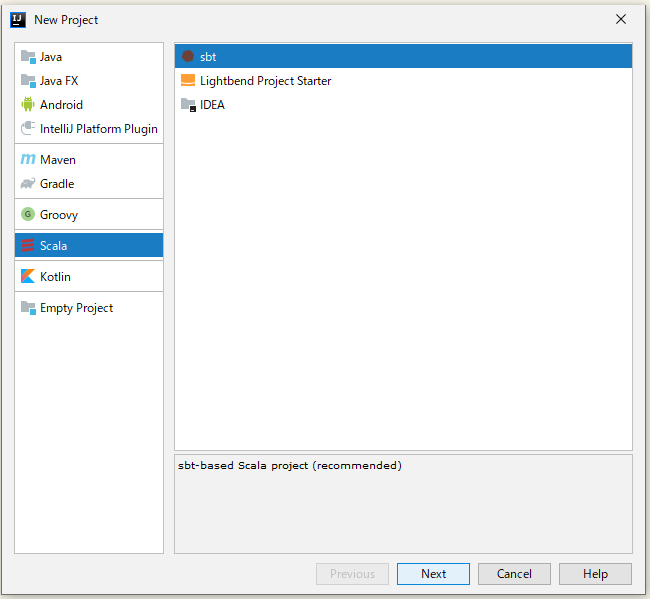Pick Kotlin from the project list

tap(89, 276)
